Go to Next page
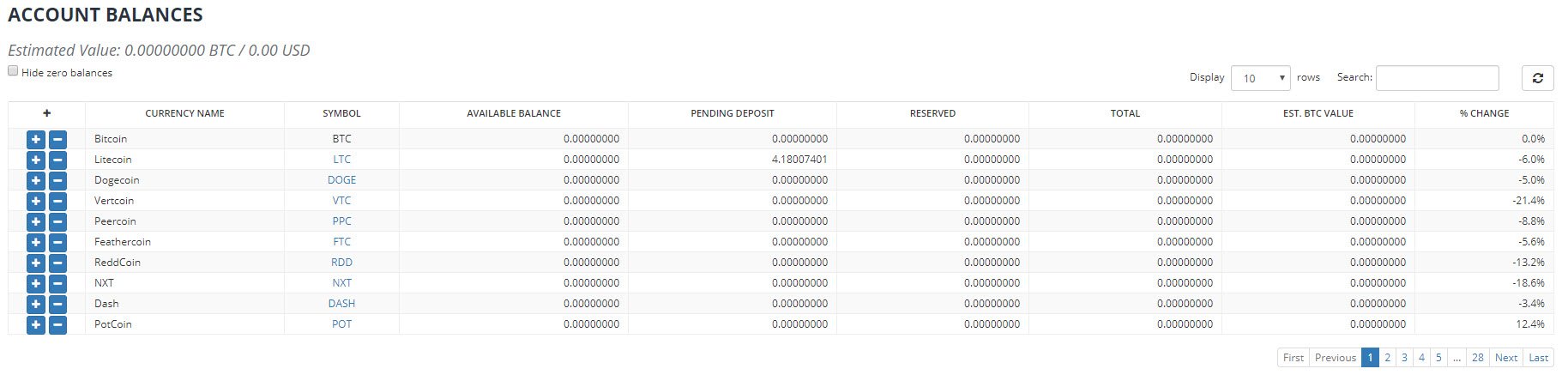This screenshot has height=387, width=1568. coord(1506,358)
